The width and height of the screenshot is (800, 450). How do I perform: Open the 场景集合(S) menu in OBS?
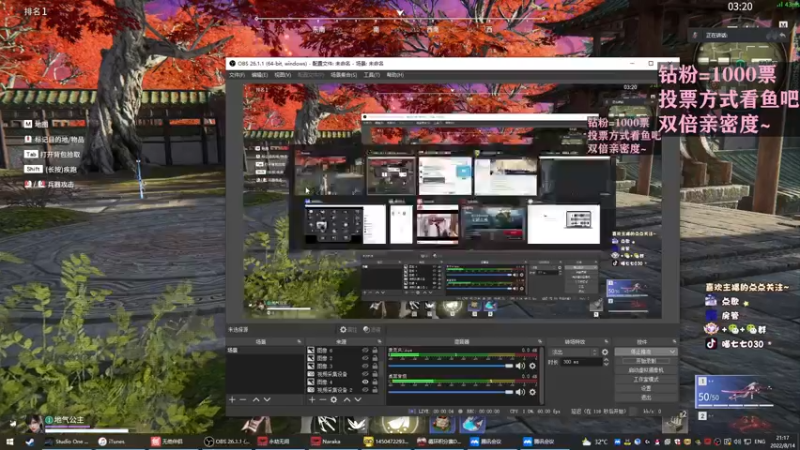point(343,75)
